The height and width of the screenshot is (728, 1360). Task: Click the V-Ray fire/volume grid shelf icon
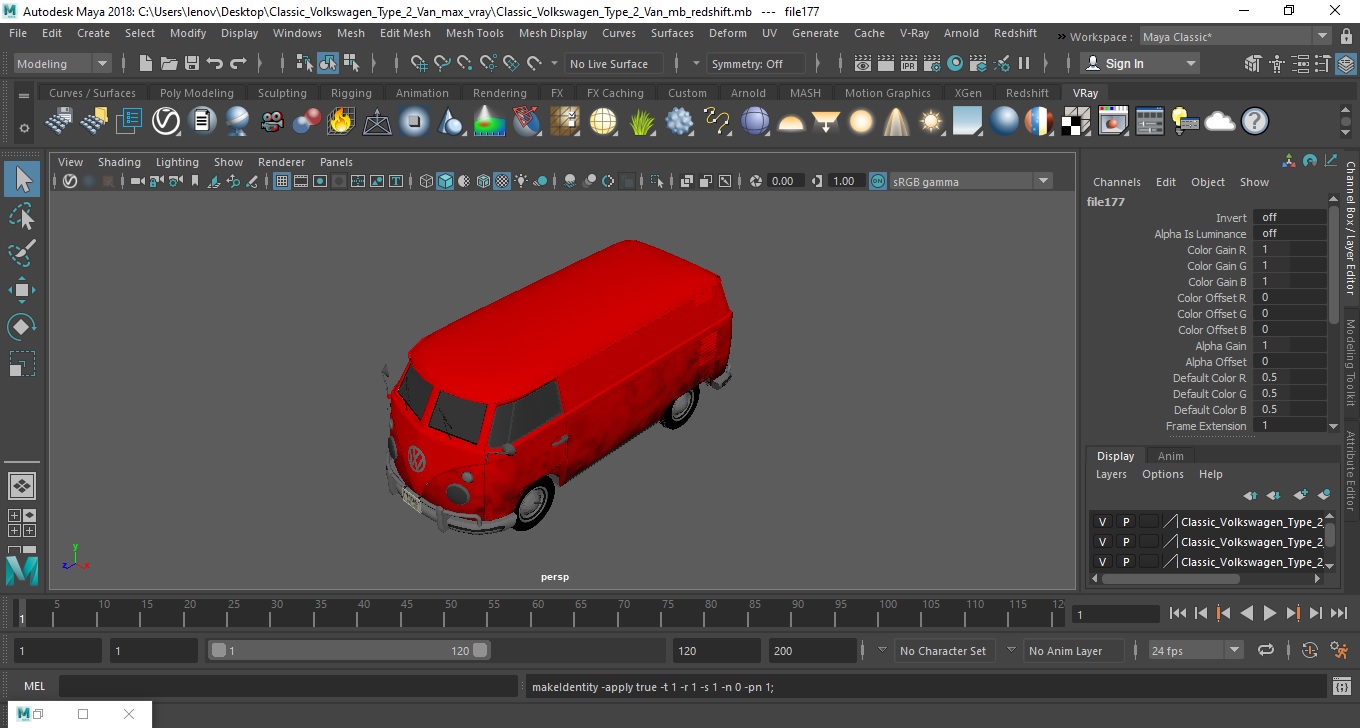coord(340,122)
